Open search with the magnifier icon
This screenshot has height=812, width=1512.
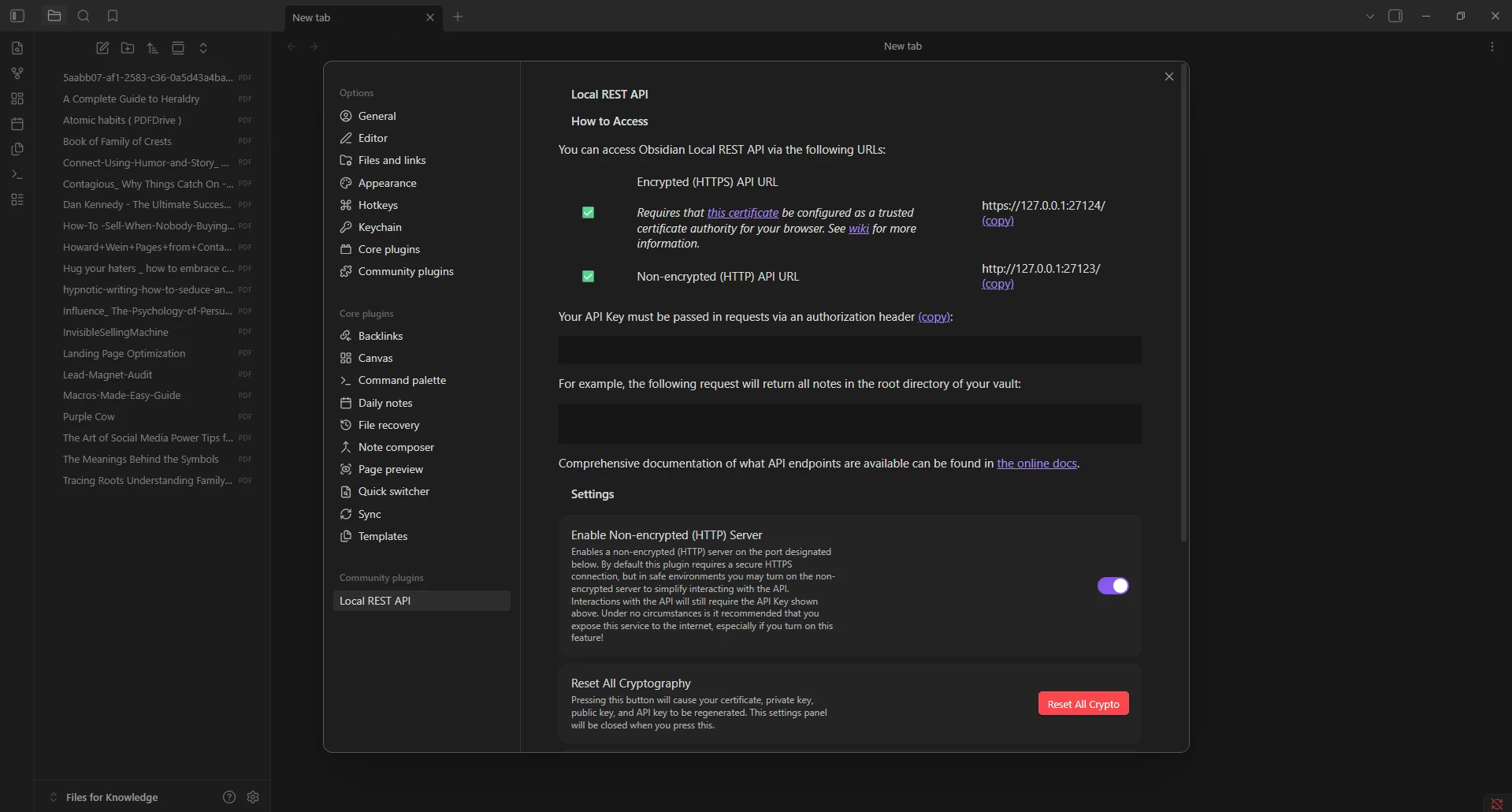84,16
